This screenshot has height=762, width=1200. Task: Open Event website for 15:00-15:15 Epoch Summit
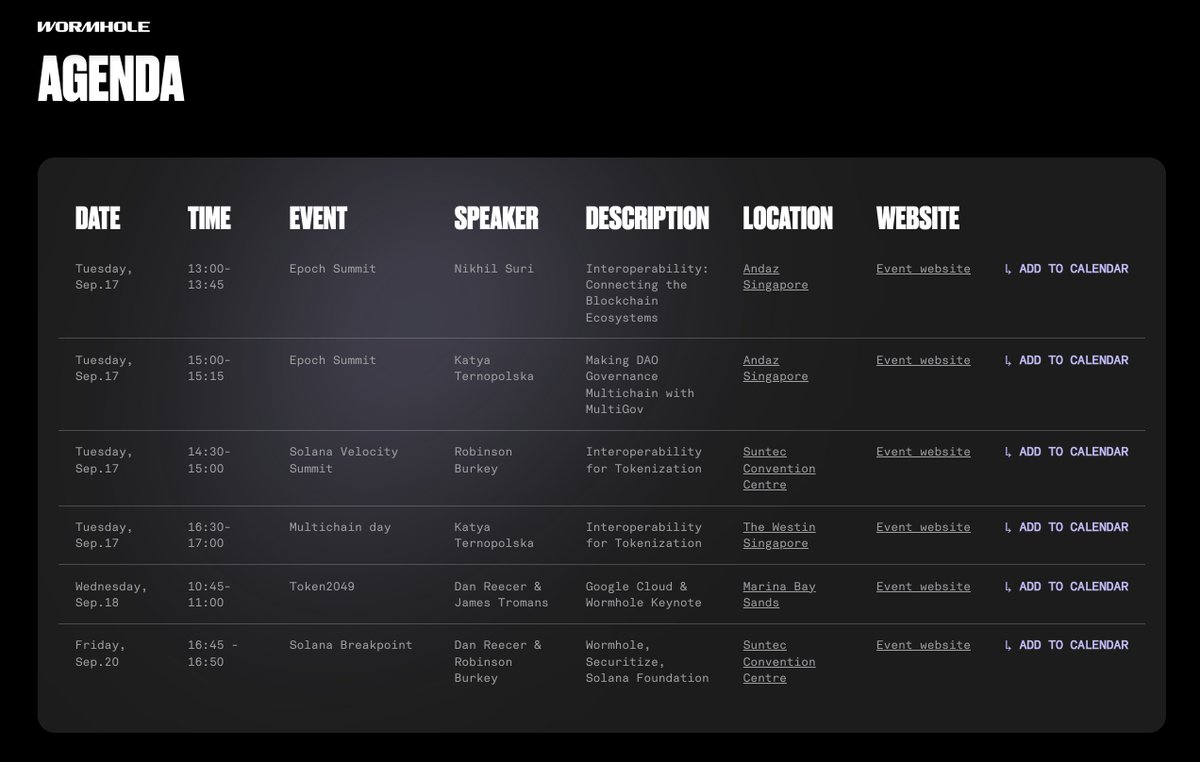coord(923,360)
